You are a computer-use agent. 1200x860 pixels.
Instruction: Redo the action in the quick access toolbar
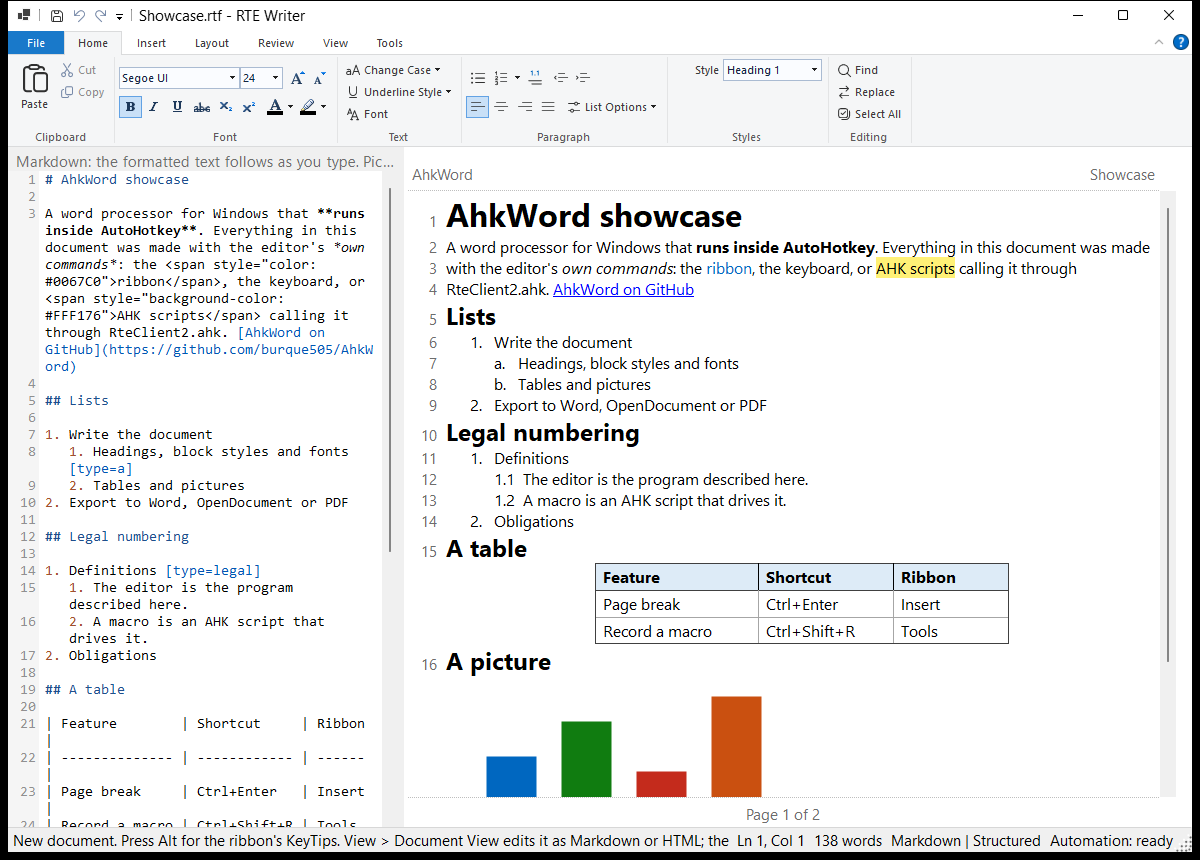click(100, 16)
